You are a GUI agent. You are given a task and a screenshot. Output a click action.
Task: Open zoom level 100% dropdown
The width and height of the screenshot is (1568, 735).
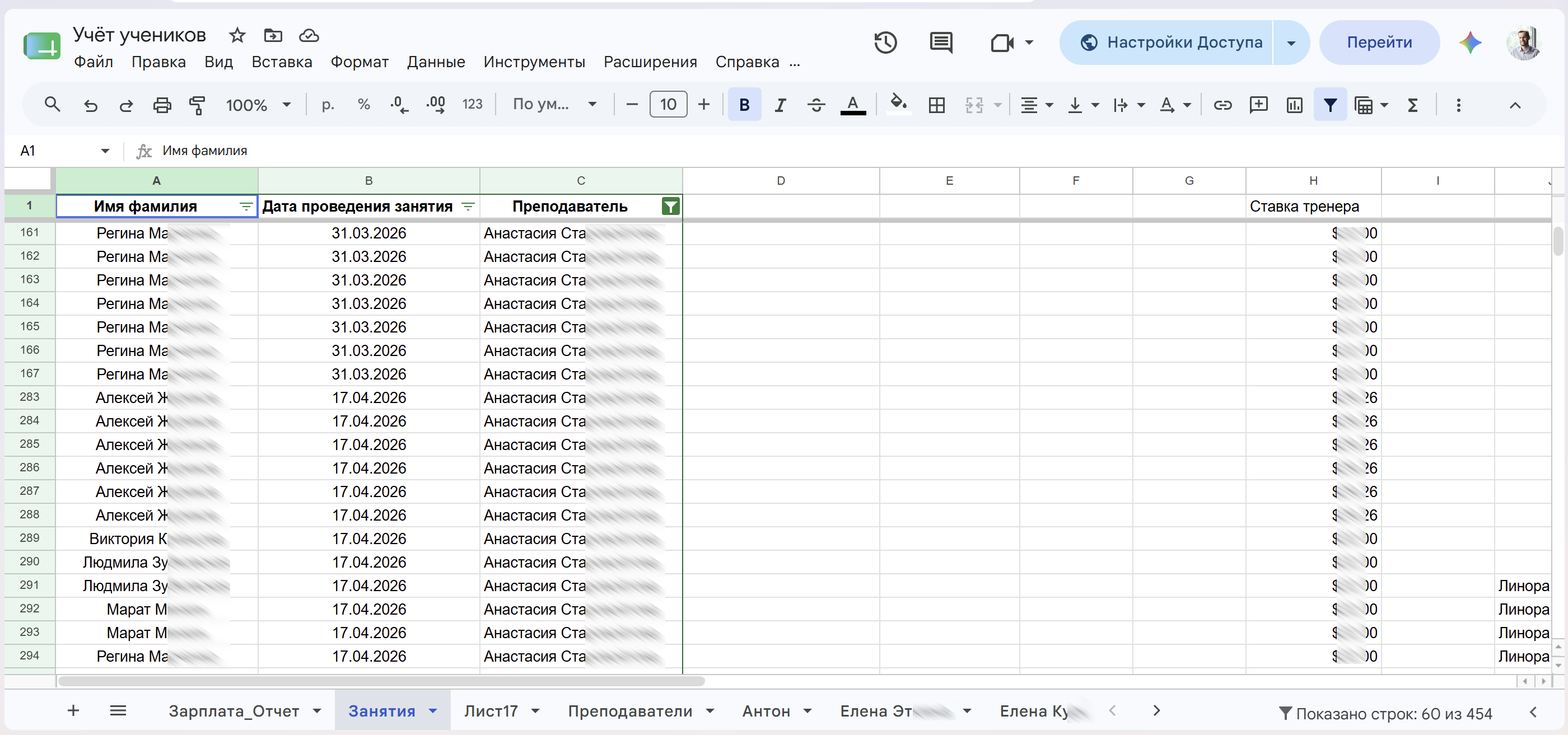coord(258,105)
